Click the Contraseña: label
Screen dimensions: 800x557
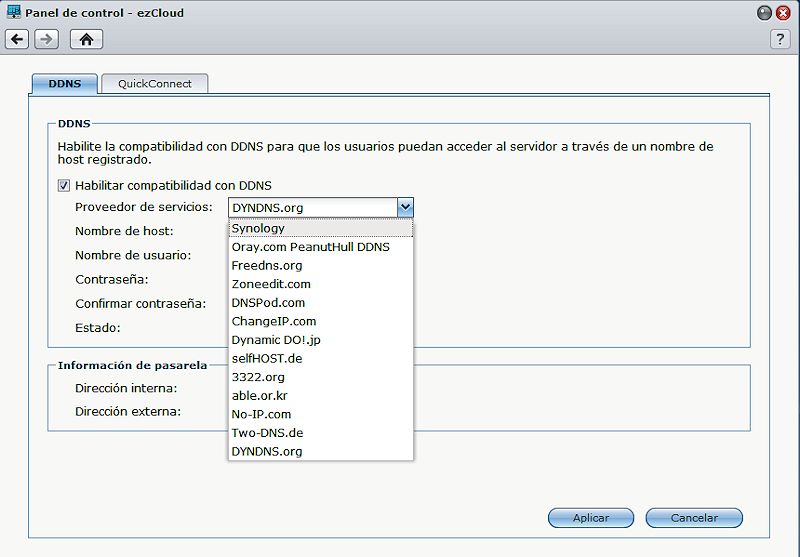click(112, 280)
